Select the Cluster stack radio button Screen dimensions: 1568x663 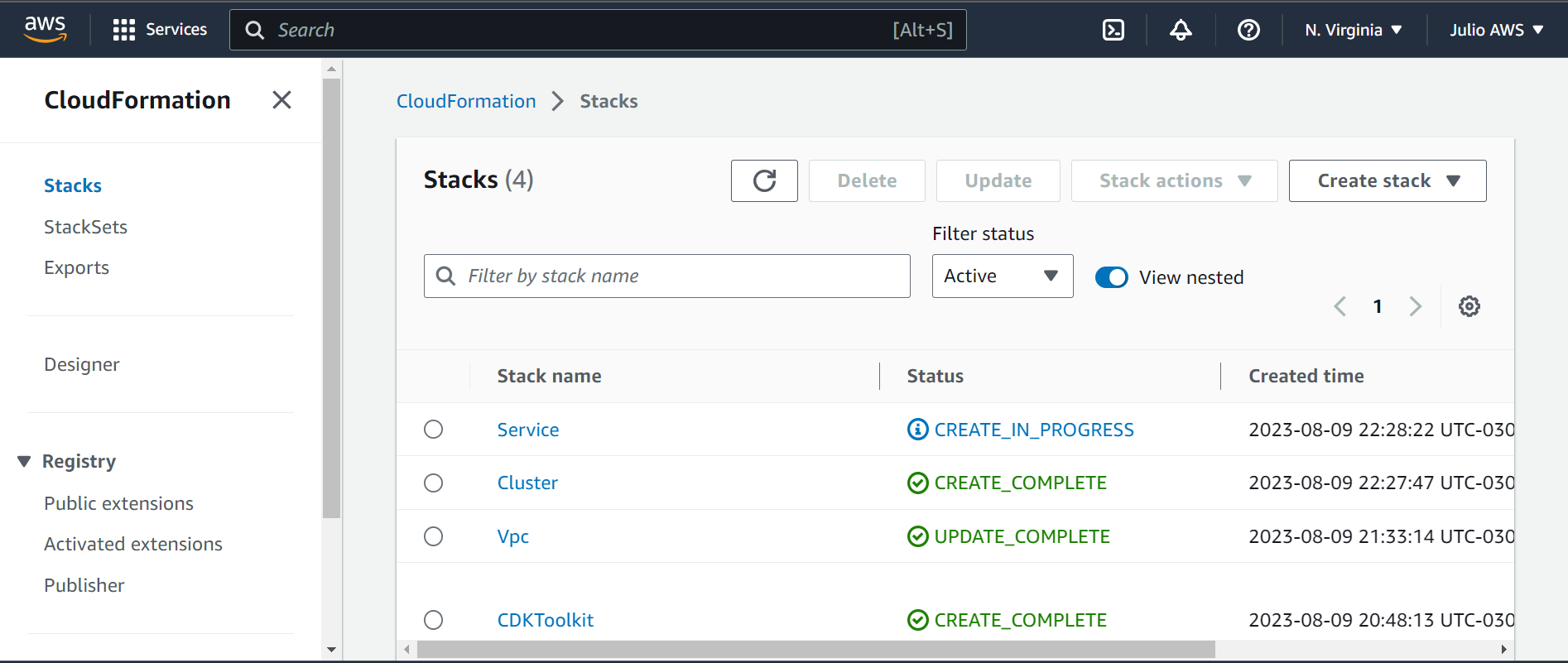tap(433, 483)
